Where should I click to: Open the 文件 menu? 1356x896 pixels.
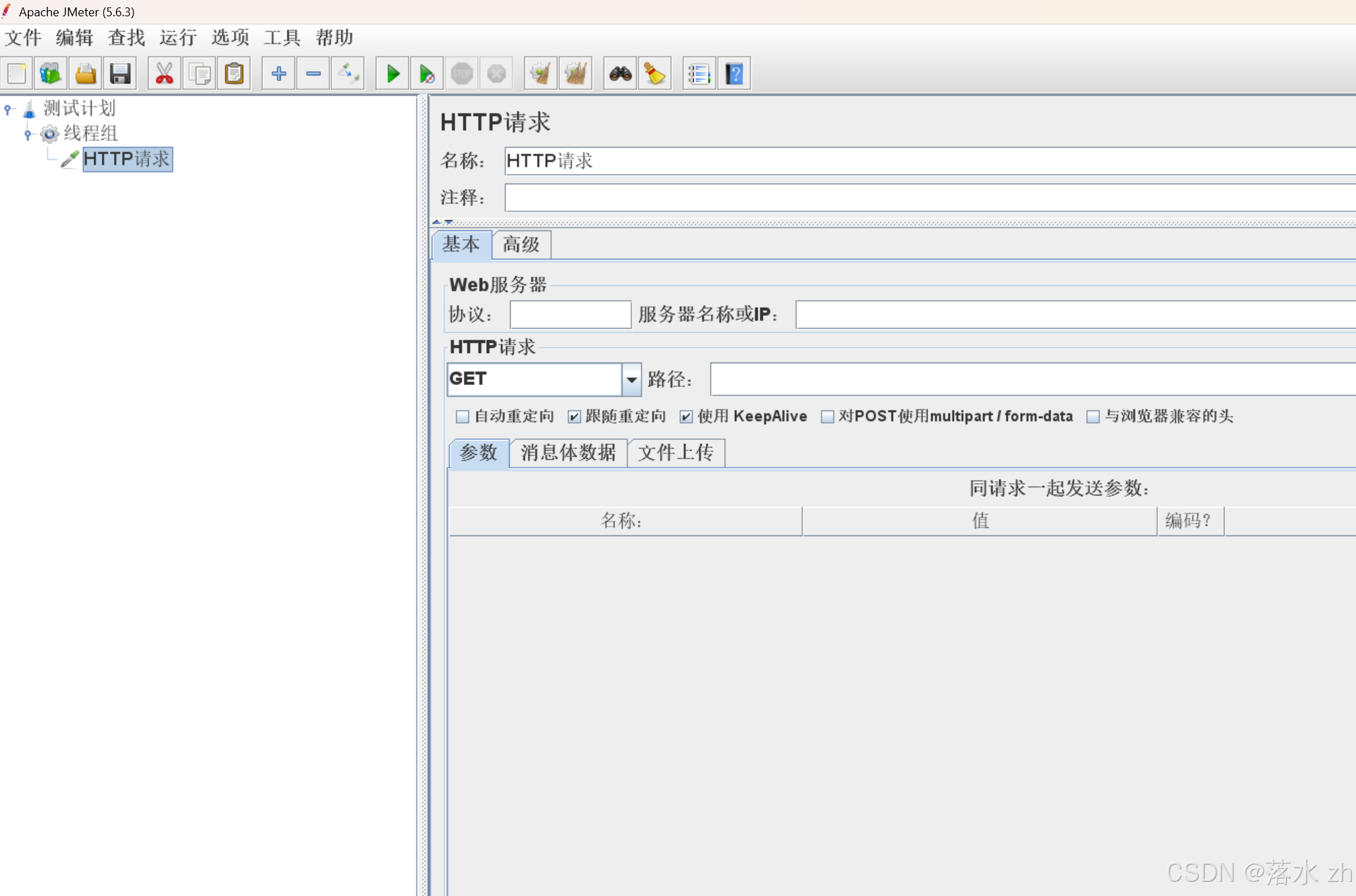(24, 37)
